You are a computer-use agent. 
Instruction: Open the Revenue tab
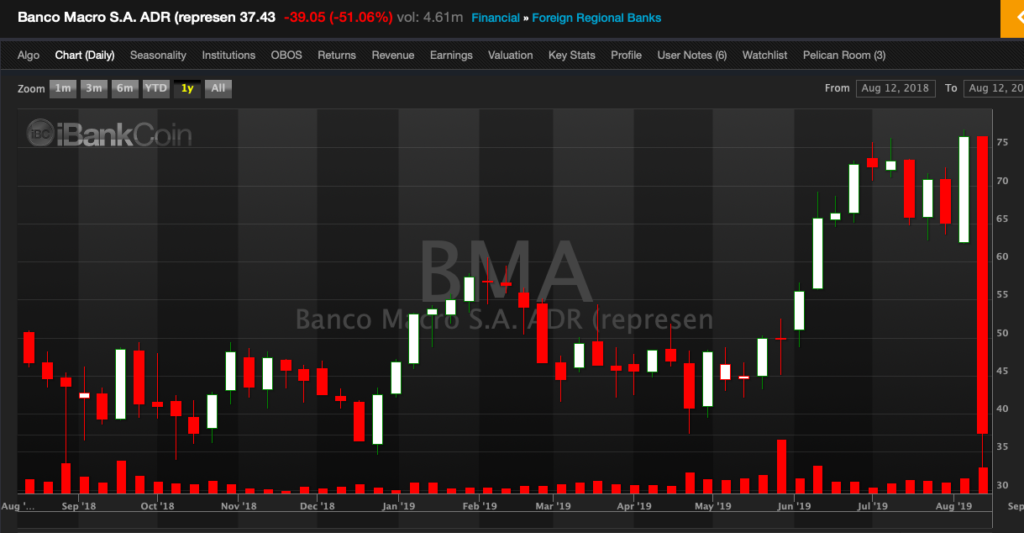[x=392, y=56]
